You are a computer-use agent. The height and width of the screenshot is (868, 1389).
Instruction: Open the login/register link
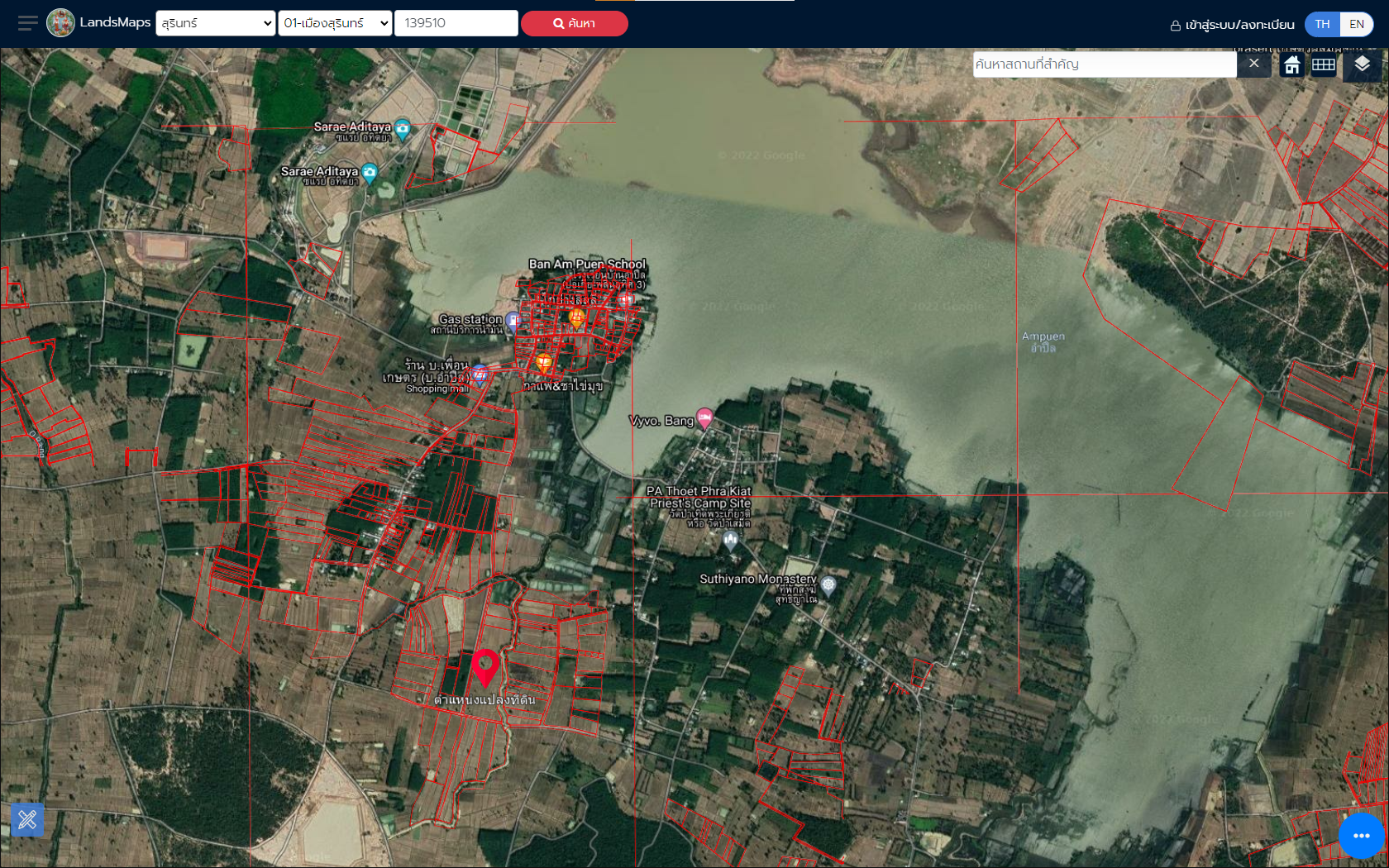pos(1232,25)
